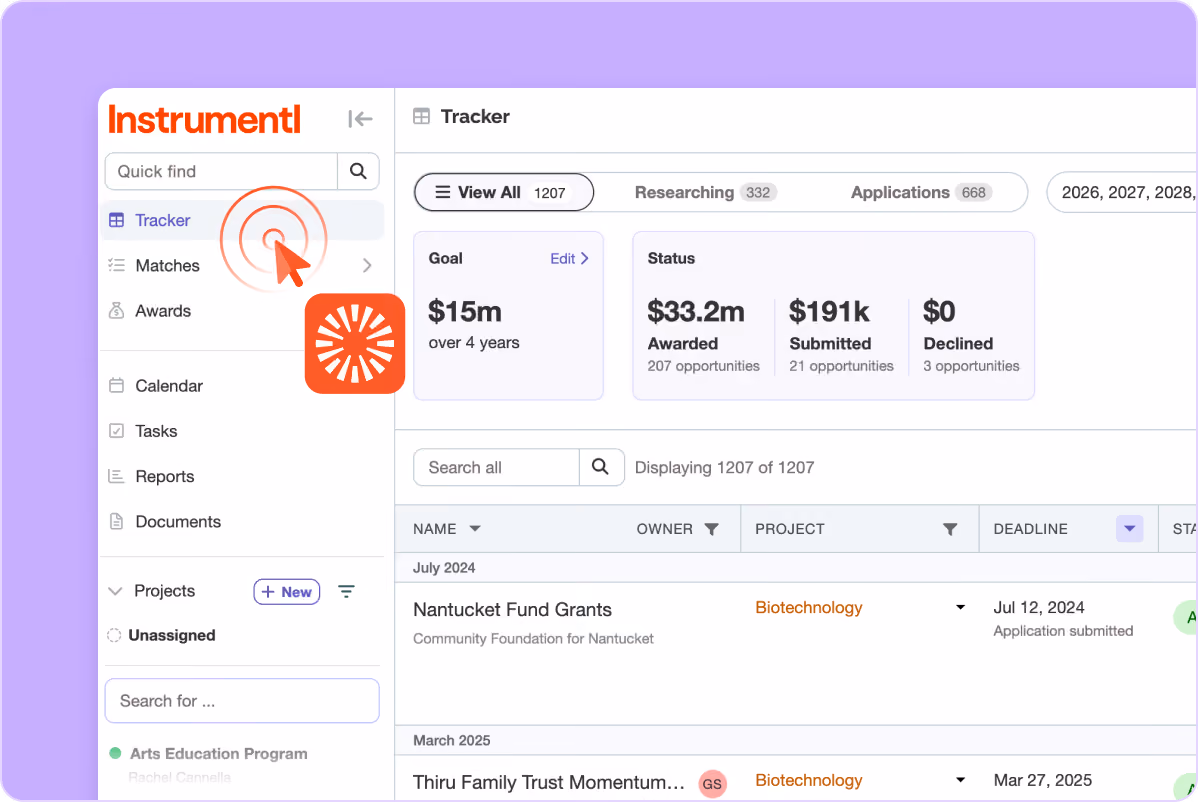Click the Calendar icon in sidebar
This screenshot has height=802, width=1198.
[116, 385]
